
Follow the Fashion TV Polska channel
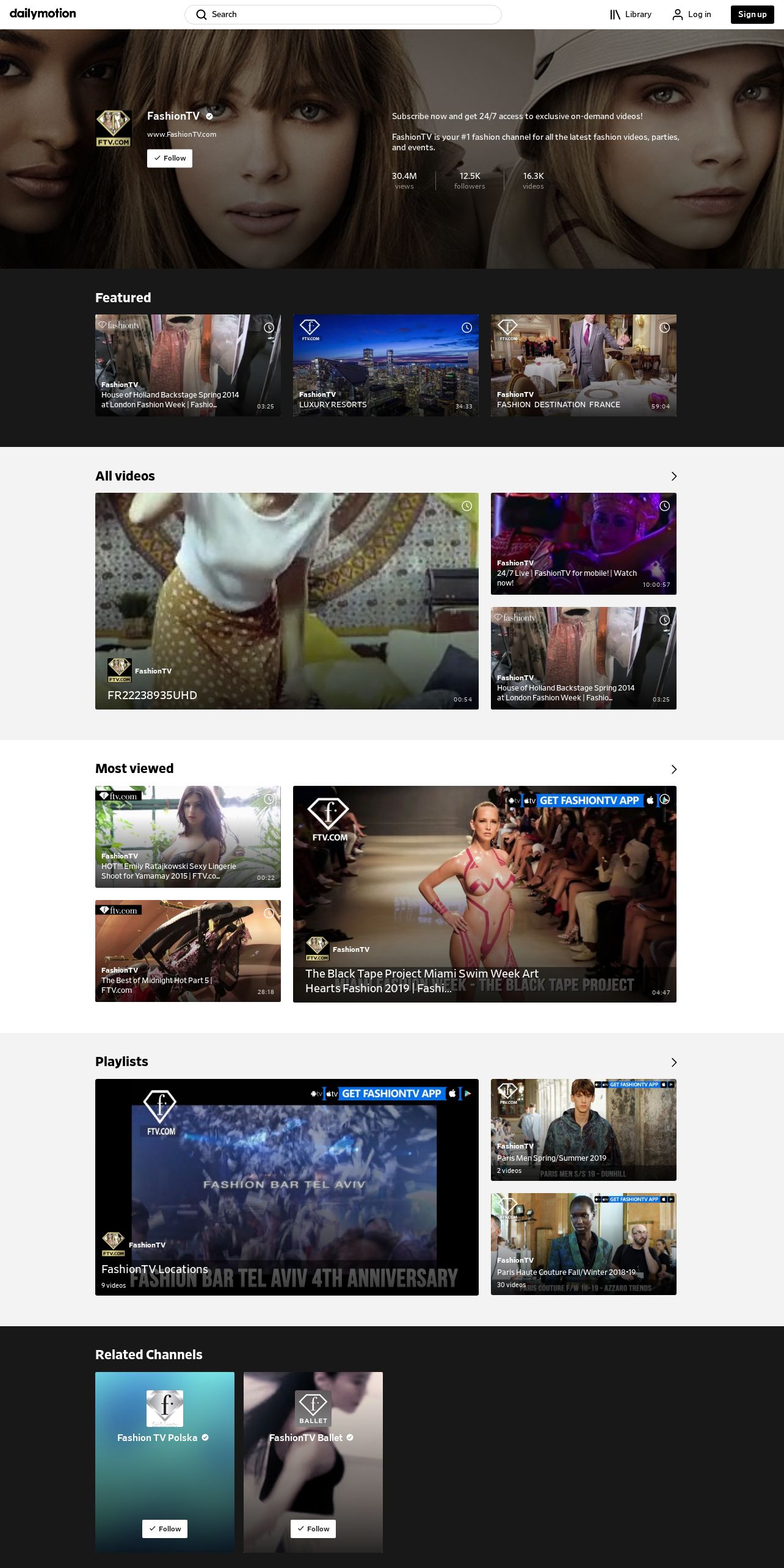[165, 1529]
